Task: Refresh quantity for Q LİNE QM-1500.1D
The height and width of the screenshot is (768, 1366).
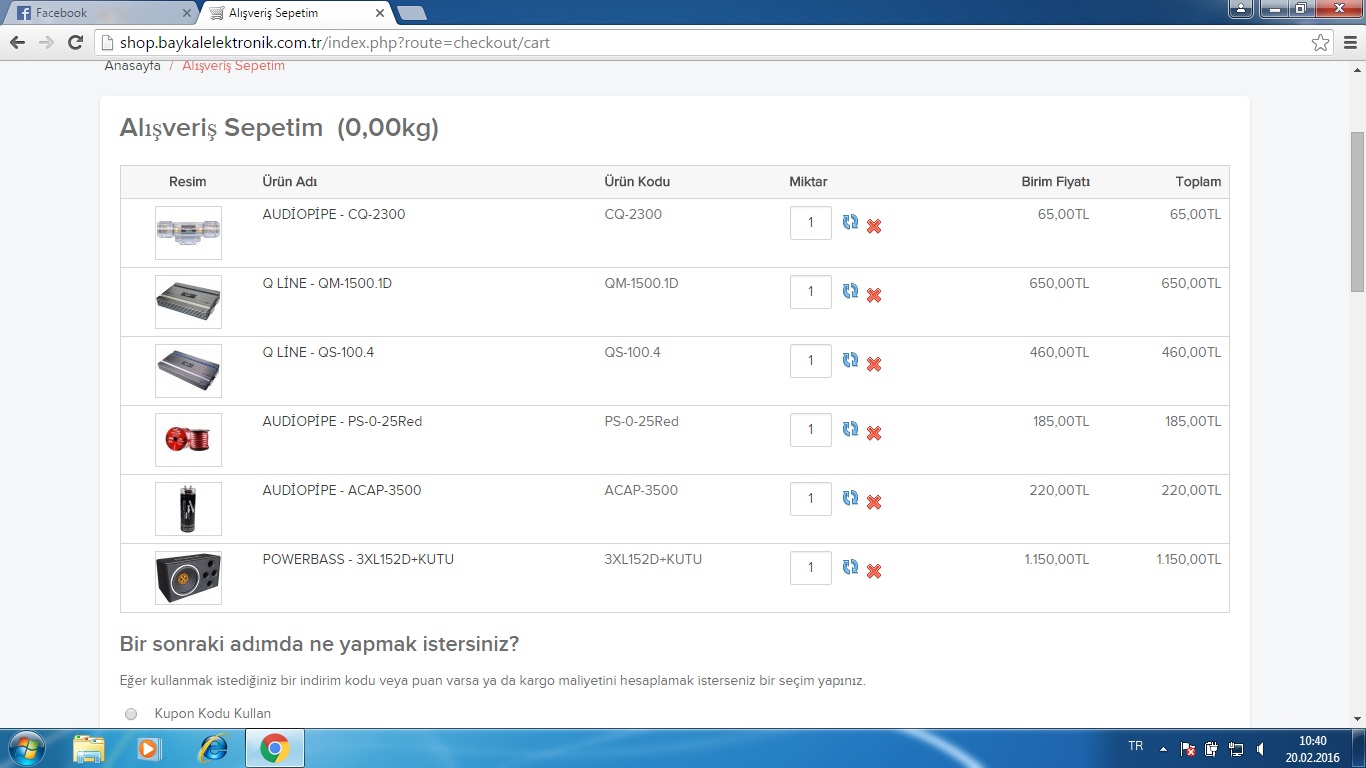Action: coord(850,291)
